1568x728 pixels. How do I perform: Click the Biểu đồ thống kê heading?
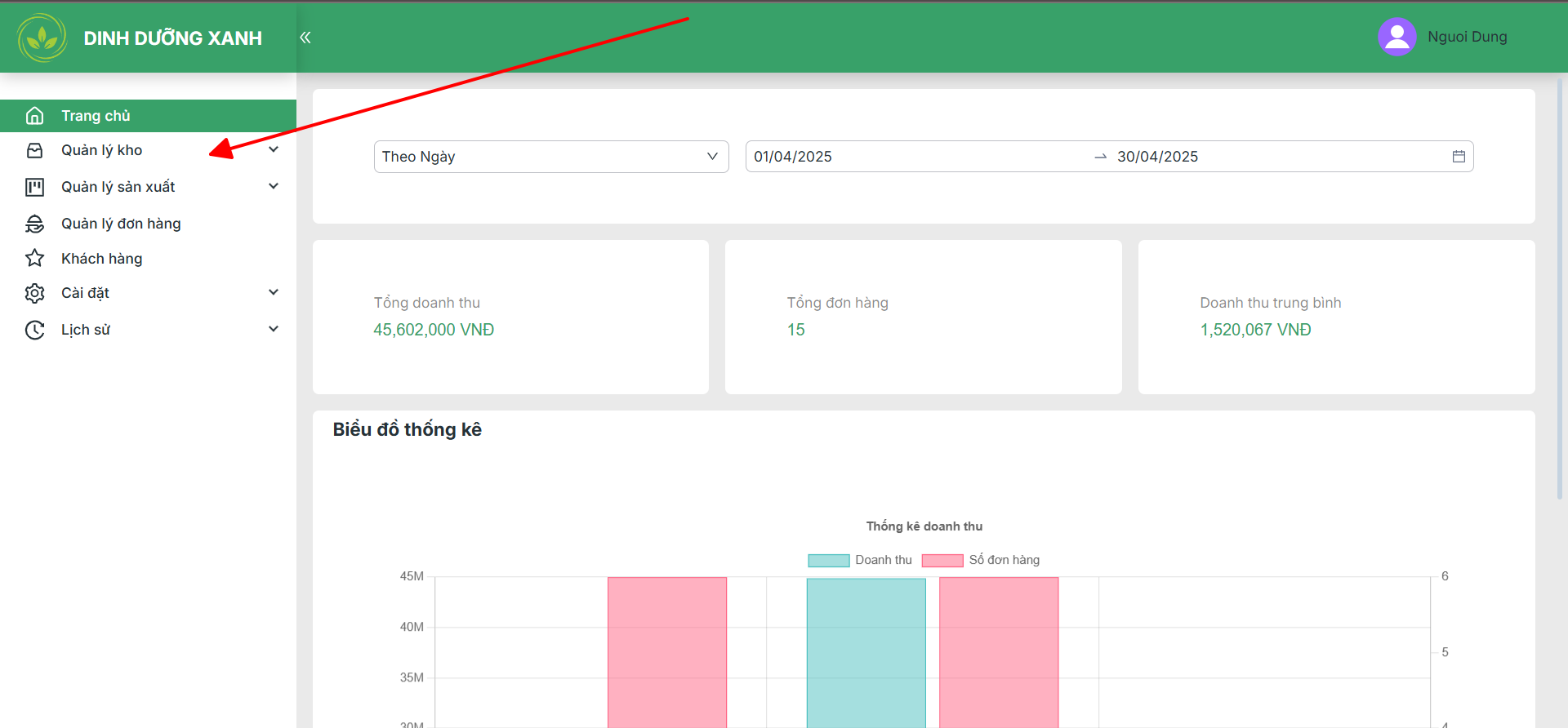tap(407, 429)
